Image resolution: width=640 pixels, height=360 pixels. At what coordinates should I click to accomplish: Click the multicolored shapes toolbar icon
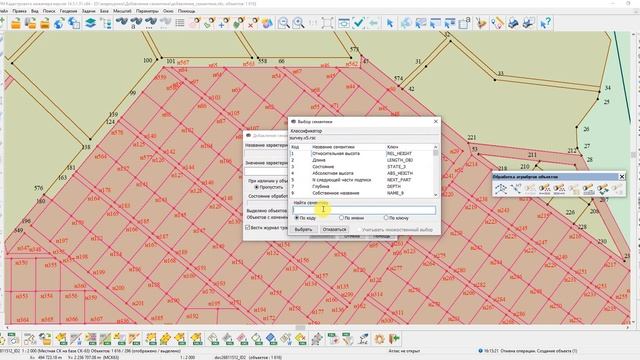267,23
